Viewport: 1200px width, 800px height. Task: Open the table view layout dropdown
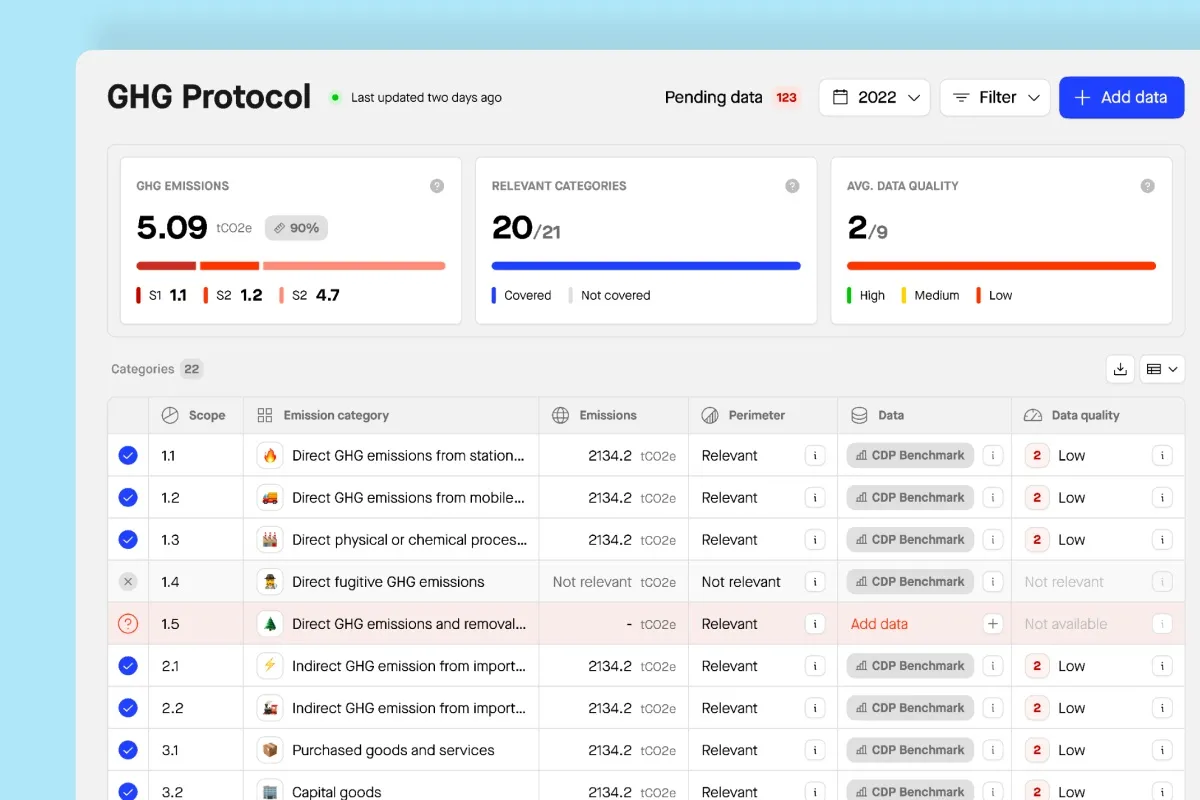tap(1162, 369)
